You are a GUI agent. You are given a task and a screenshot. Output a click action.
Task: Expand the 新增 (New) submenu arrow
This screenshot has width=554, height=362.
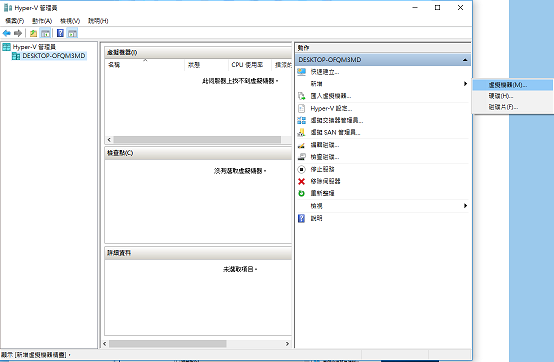(x=465, y=84)
